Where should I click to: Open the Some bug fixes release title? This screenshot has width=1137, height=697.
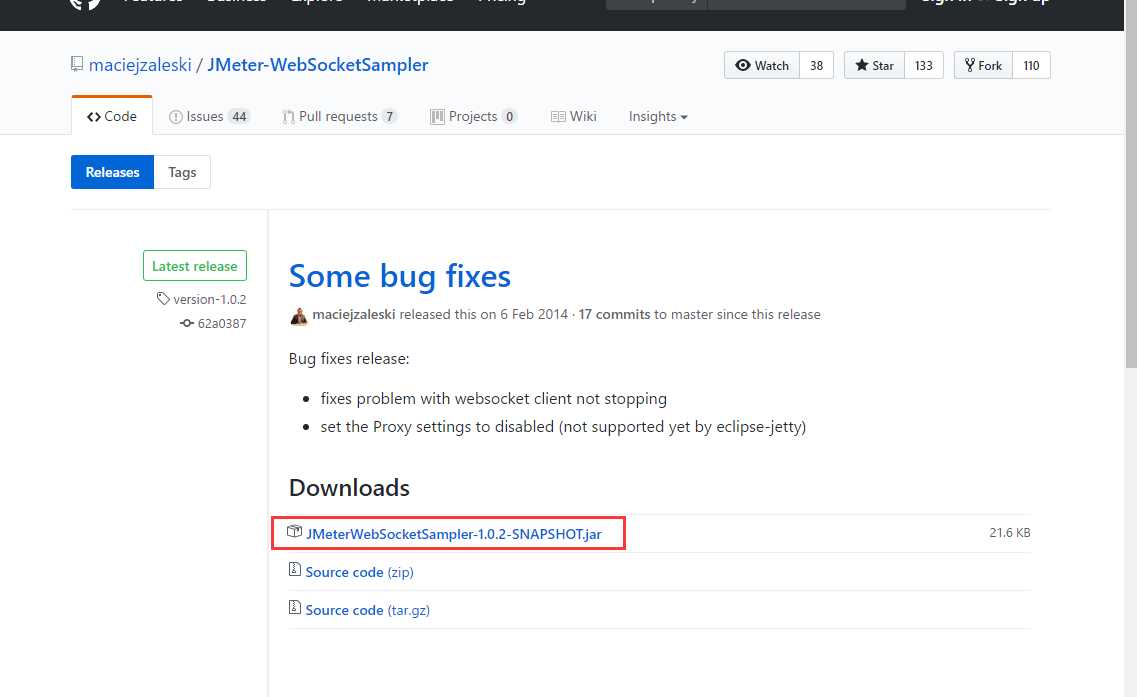(400, 276)
